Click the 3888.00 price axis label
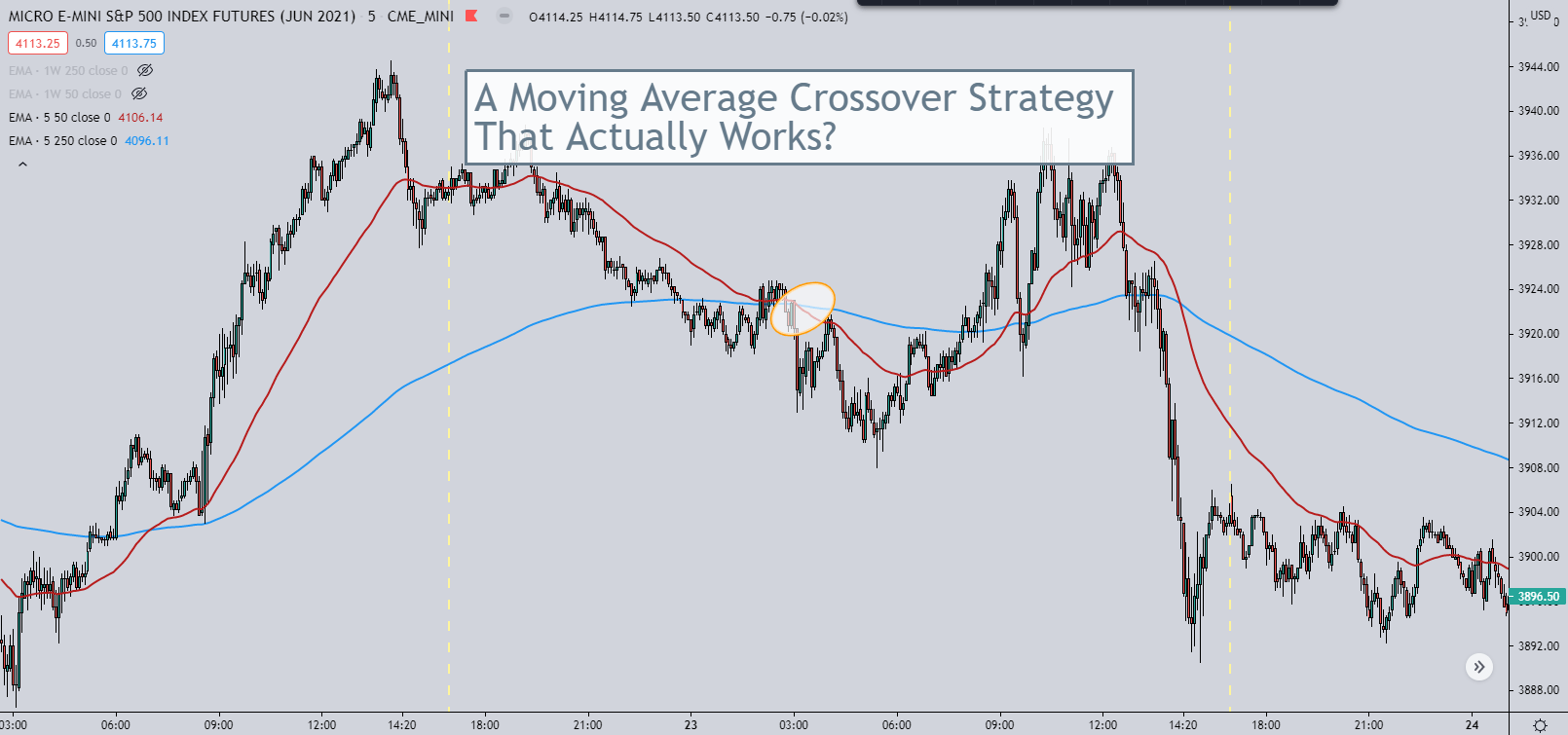Image resolution: width=1568 pixels, height=735 pixels. pyautogui.click(x=1539, y=689)
